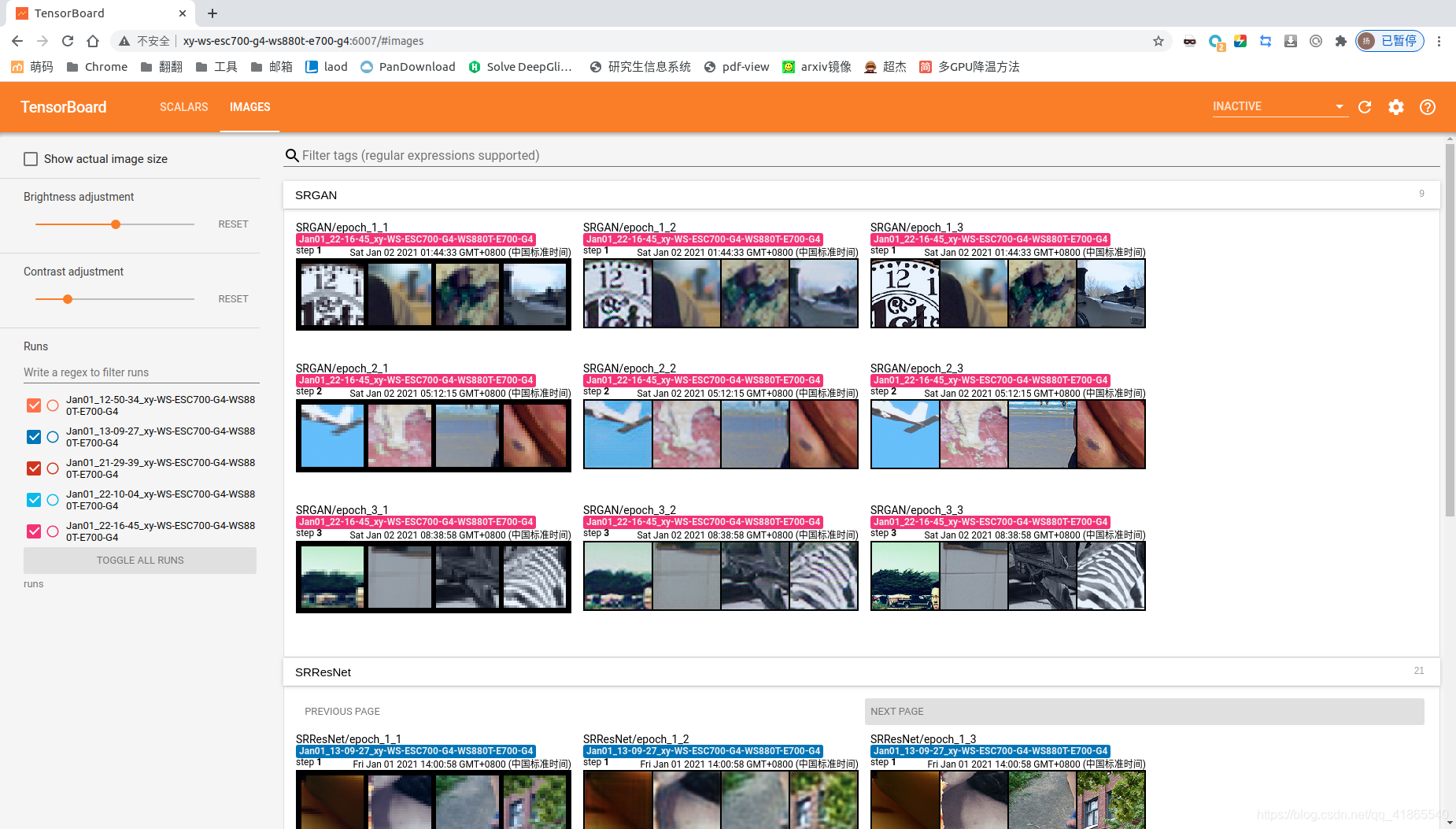Image resolution: width=1456 pixels, height=829 pixels.
Task: Enable Show actual image size
Action: [31, 158]
